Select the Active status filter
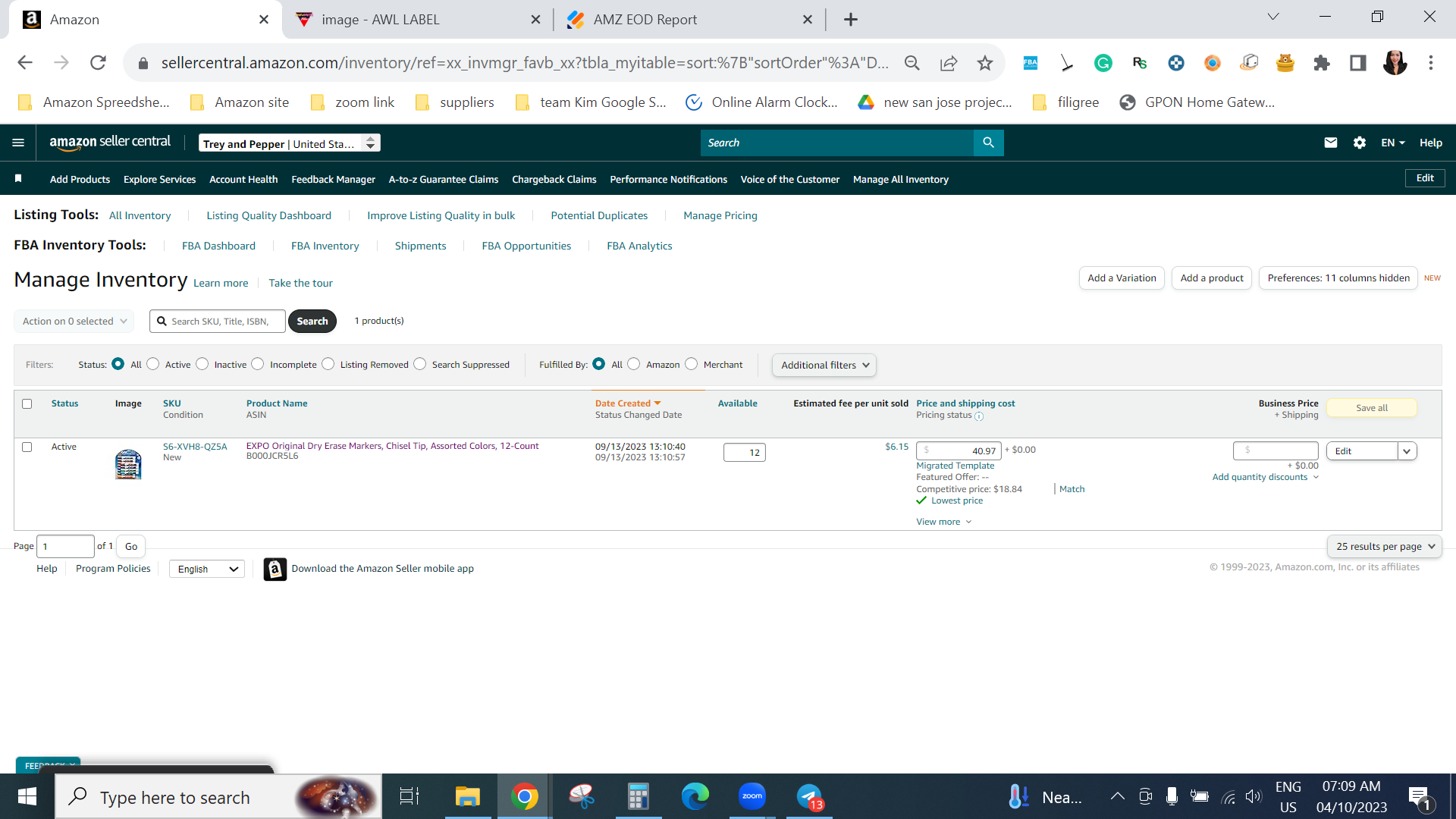Screen dimensions: 1456x819 pos(153,364)
